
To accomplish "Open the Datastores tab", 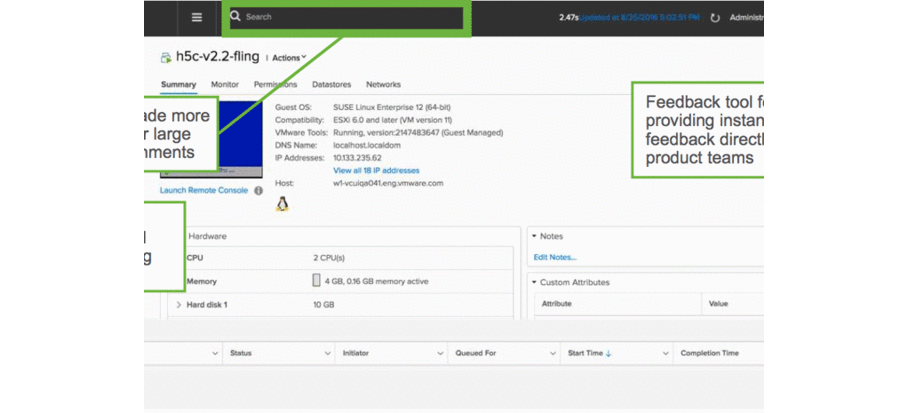I will coord(331,85).
